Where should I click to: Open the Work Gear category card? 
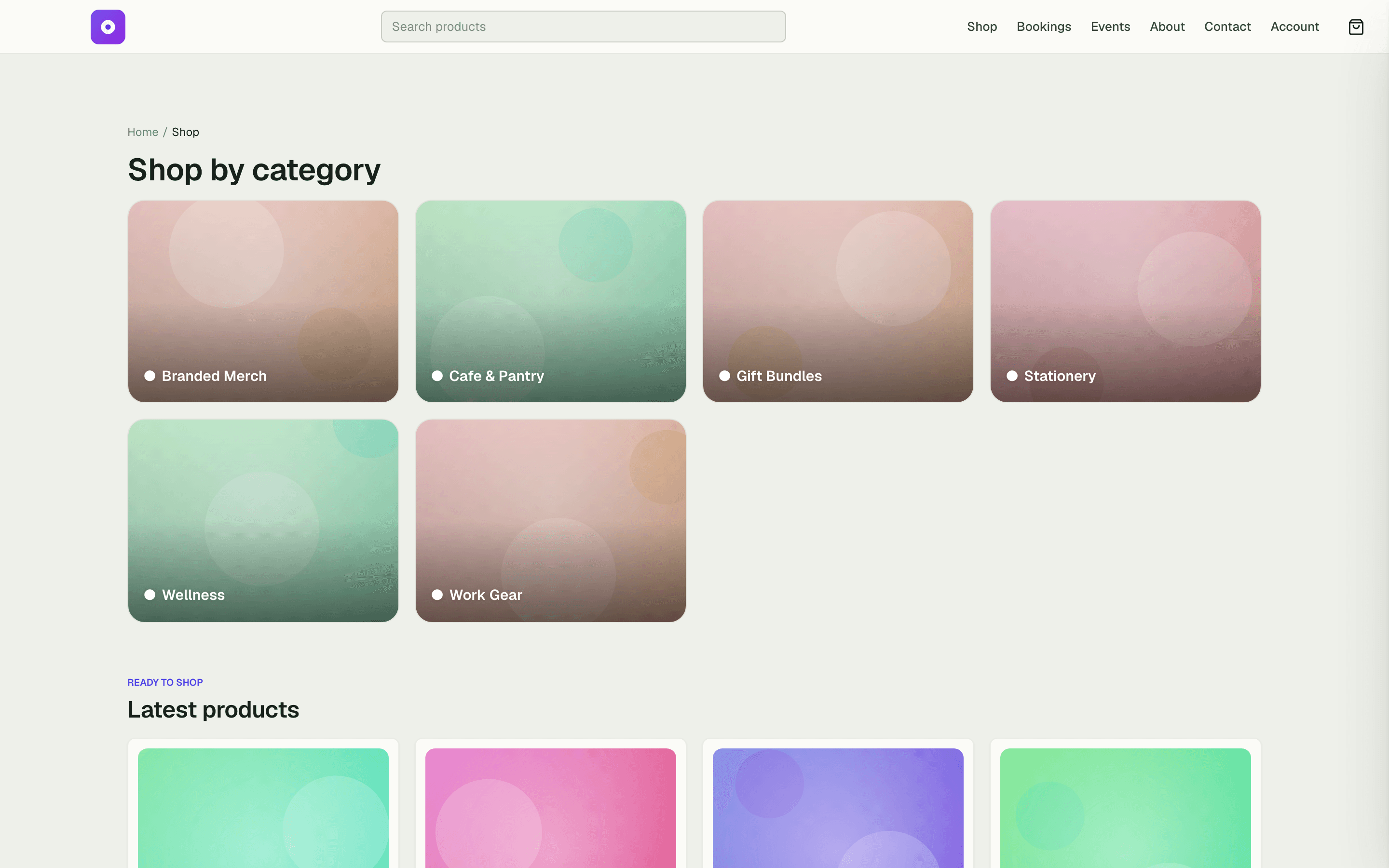pyautogui.click(x=550, y=521)
